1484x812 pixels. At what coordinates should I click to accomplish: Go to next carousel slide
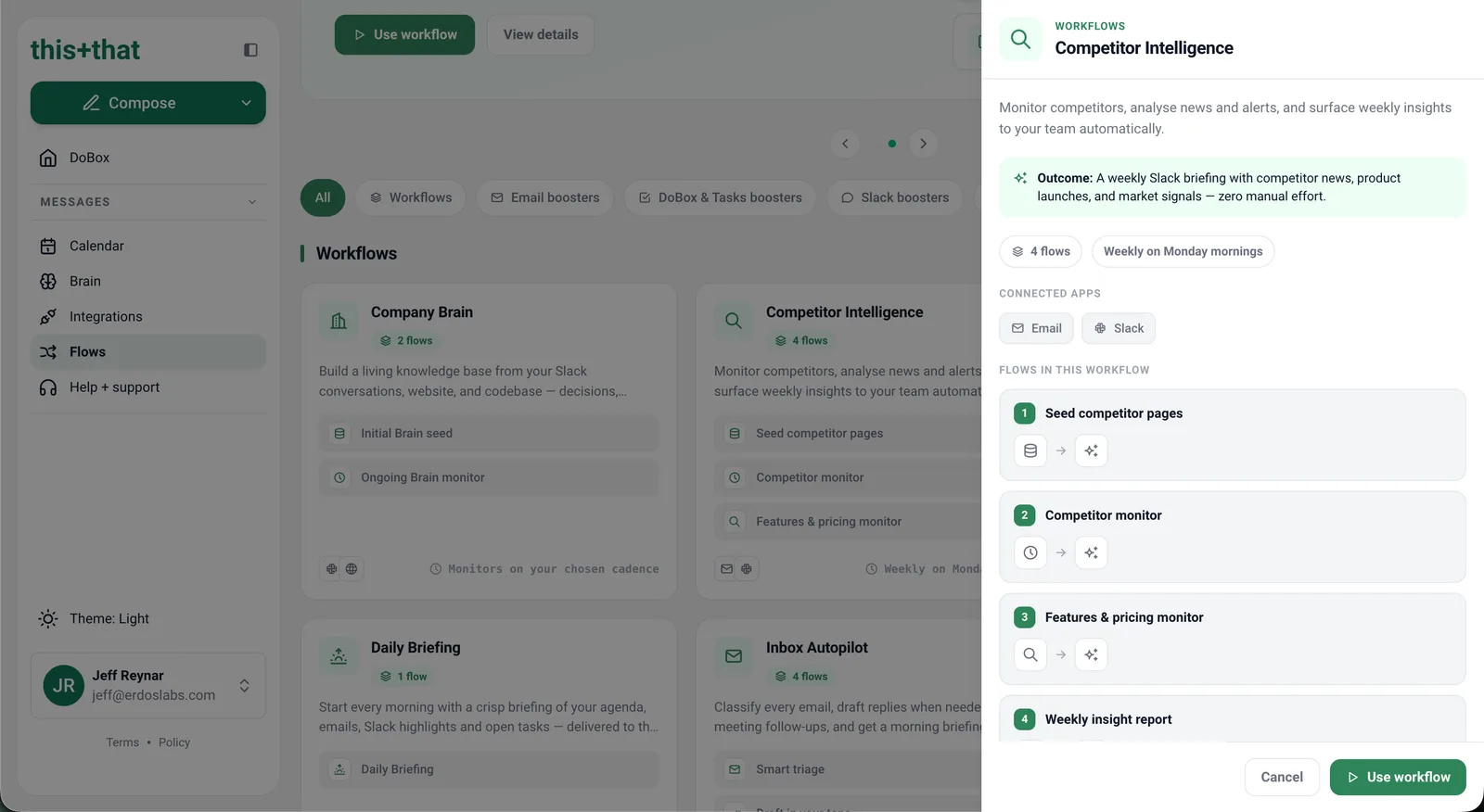click(923, 144)
